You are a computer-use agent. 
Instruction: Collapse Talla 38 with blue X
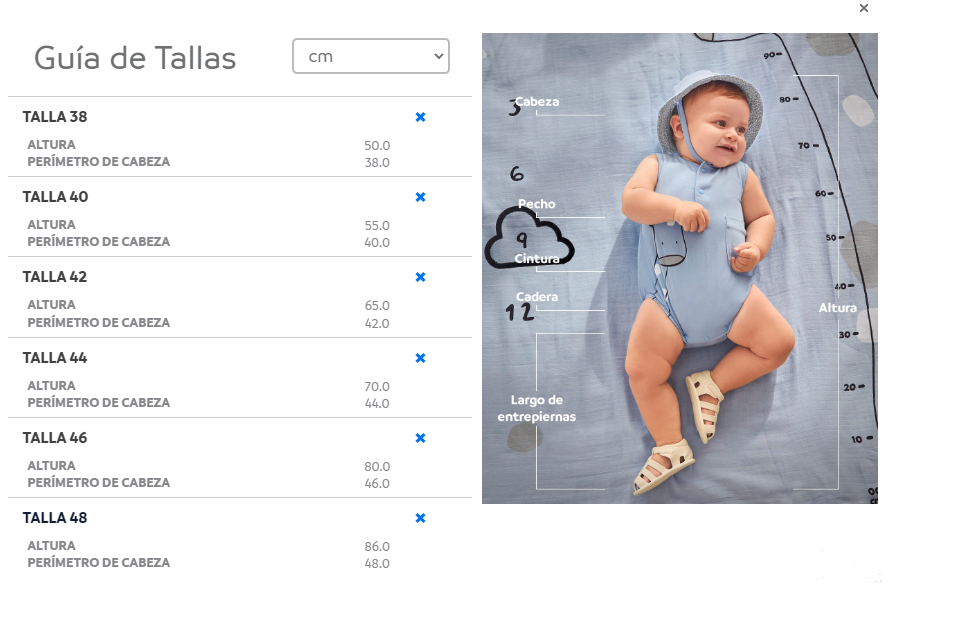click(421, 117)
